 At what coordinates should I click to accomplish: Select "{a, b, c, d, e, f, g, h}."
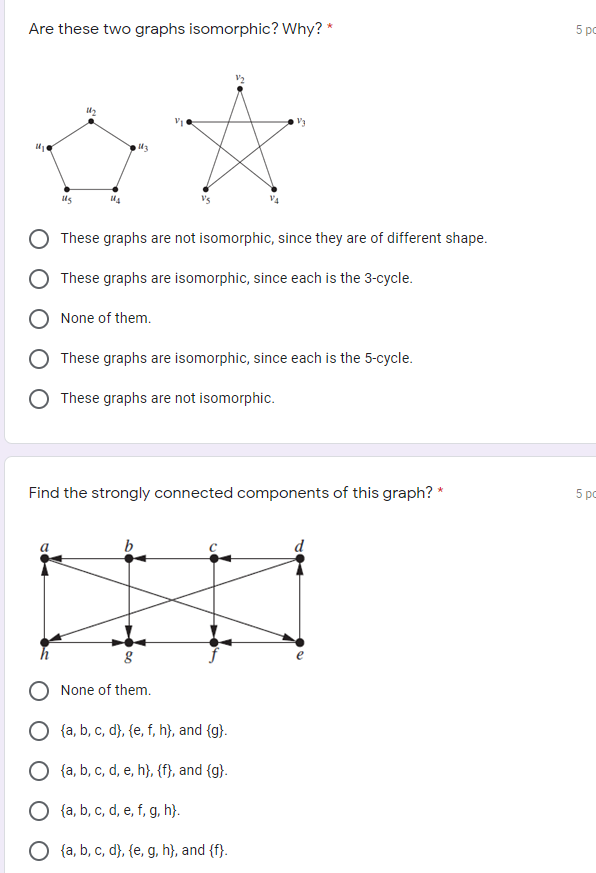click(x=39, y=809)
